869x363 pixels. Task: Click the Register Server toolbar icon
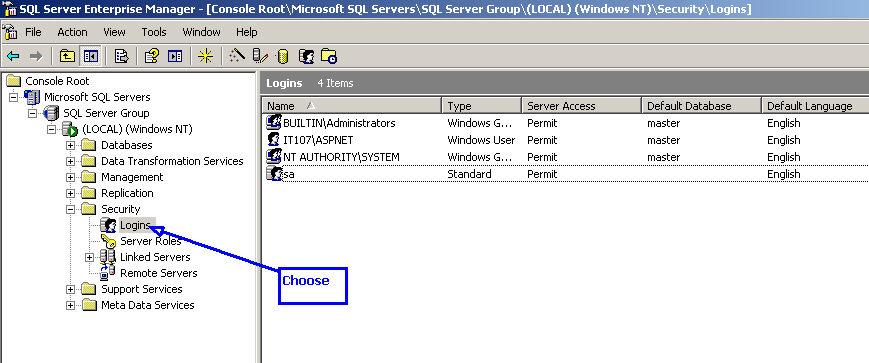coord(260,56)
